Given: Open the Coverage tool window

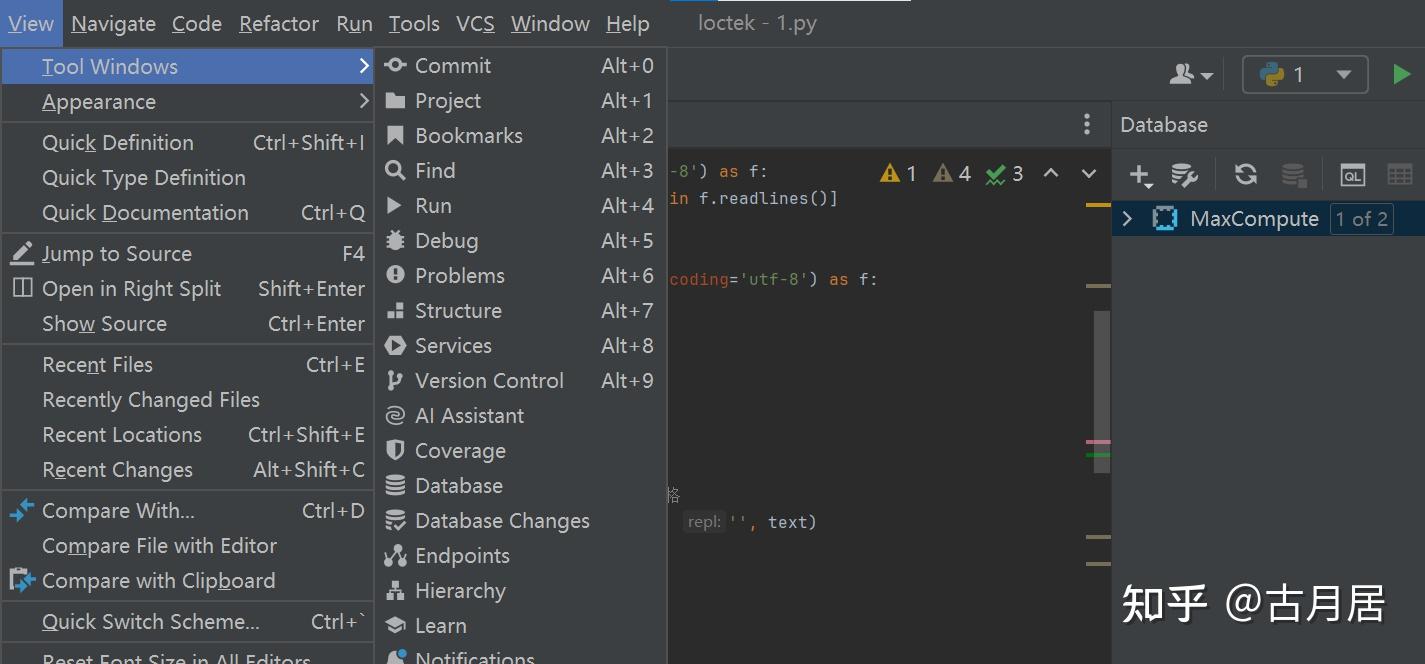Looking at the screenshot, I should pyautogui.click(x=458, y=450).
